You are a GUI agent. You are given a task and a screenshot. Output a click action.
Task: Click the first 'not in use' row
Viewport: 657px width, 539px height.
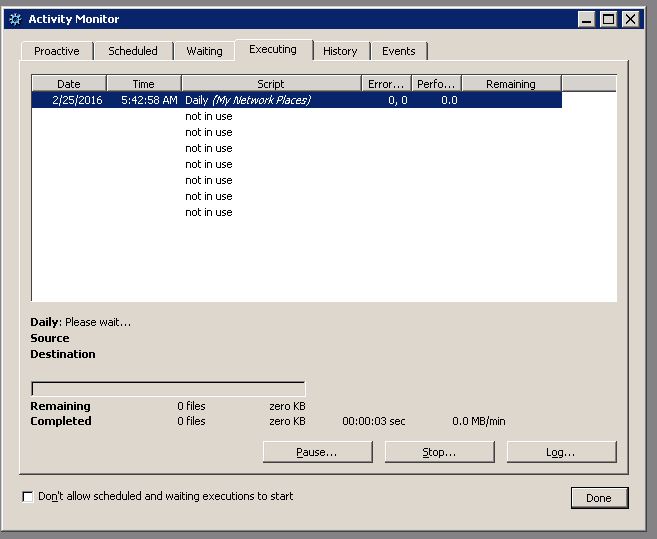[209, 116]
